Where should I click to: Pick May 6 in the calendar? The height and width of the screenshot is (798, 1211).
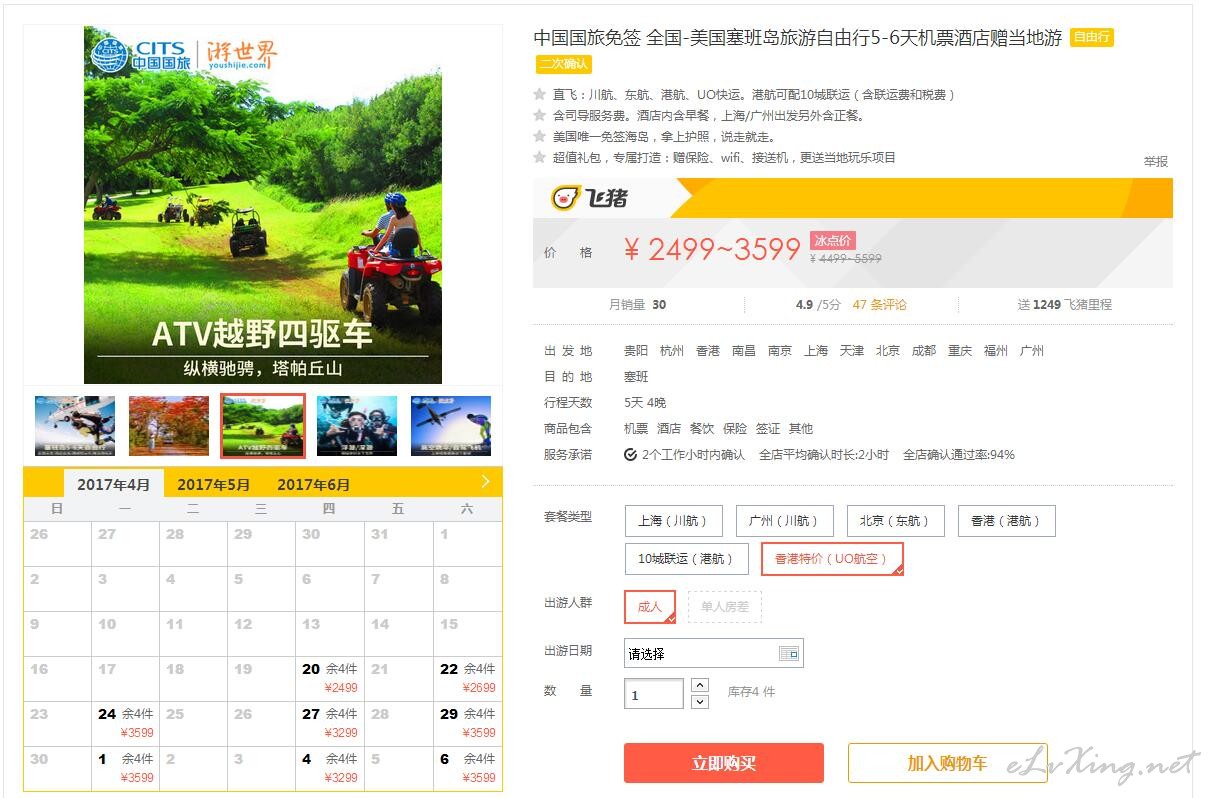click(x=468, y=768)
